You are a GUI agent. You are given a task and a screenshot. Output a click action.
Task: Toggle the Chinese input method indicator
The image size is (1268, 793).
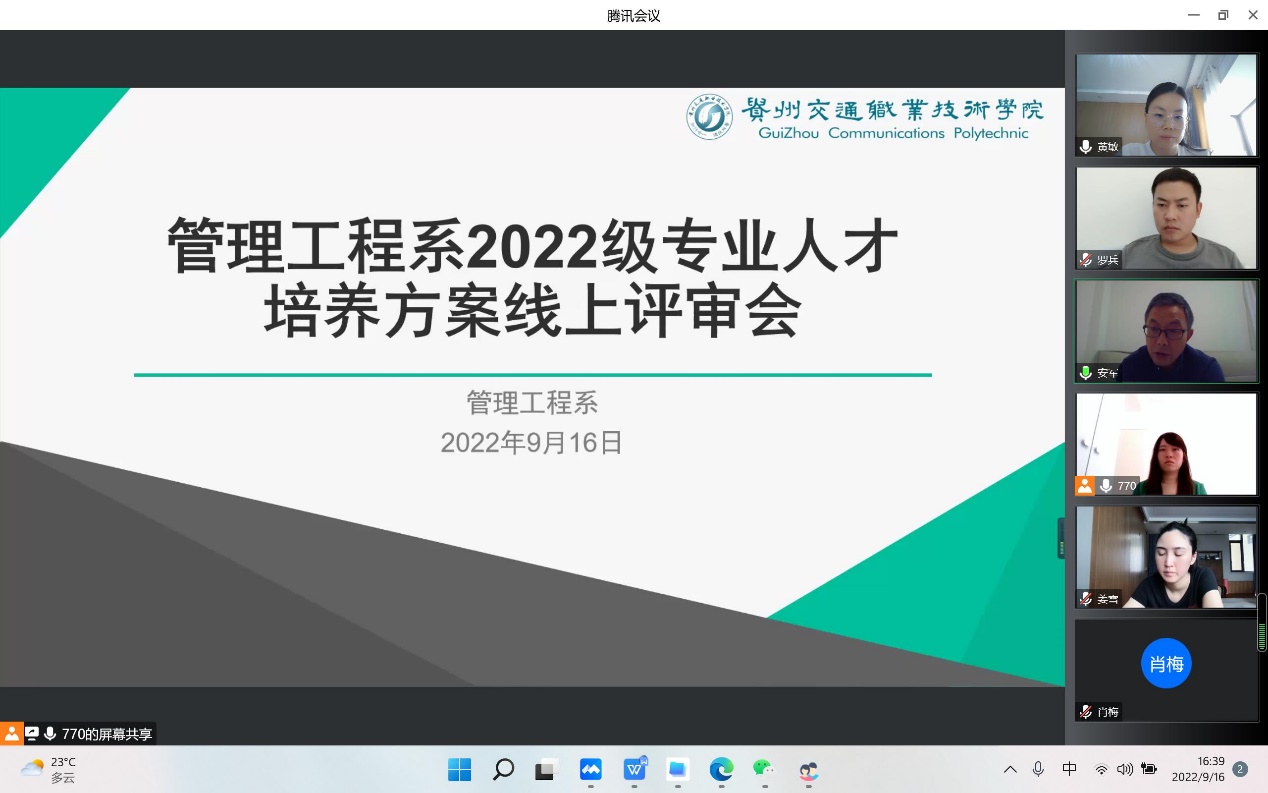click(x=1069, y=769)
